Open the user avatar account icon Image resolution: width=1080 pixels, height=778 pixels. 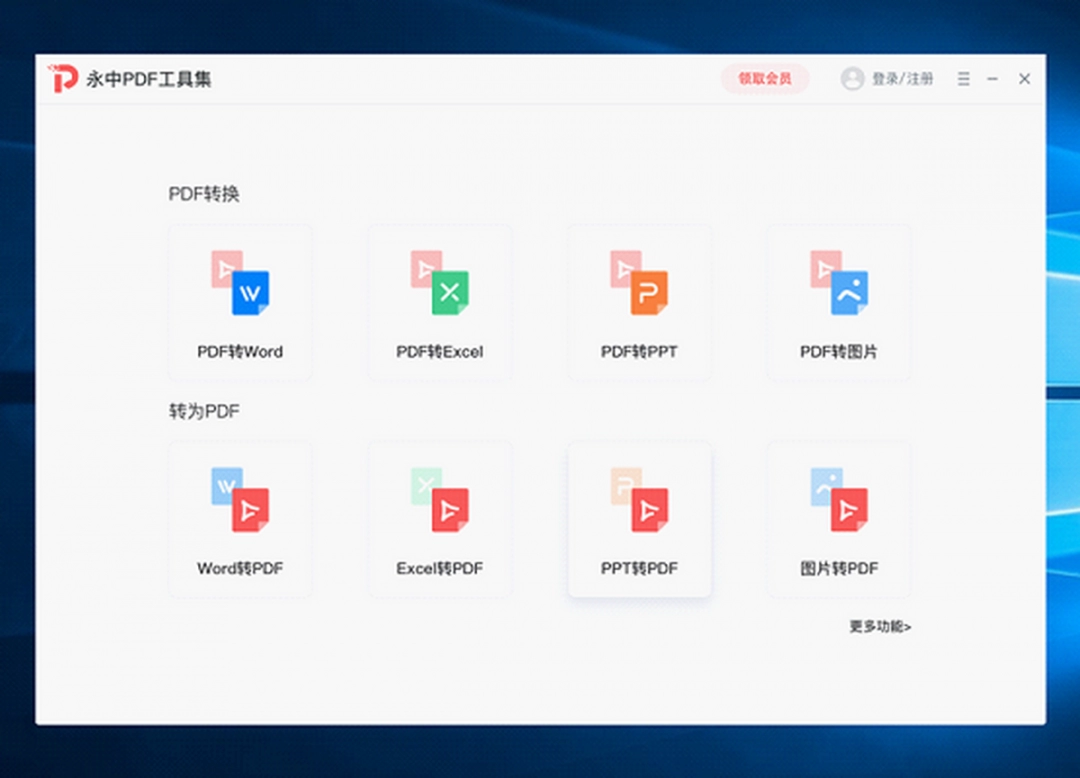(851, 79)
